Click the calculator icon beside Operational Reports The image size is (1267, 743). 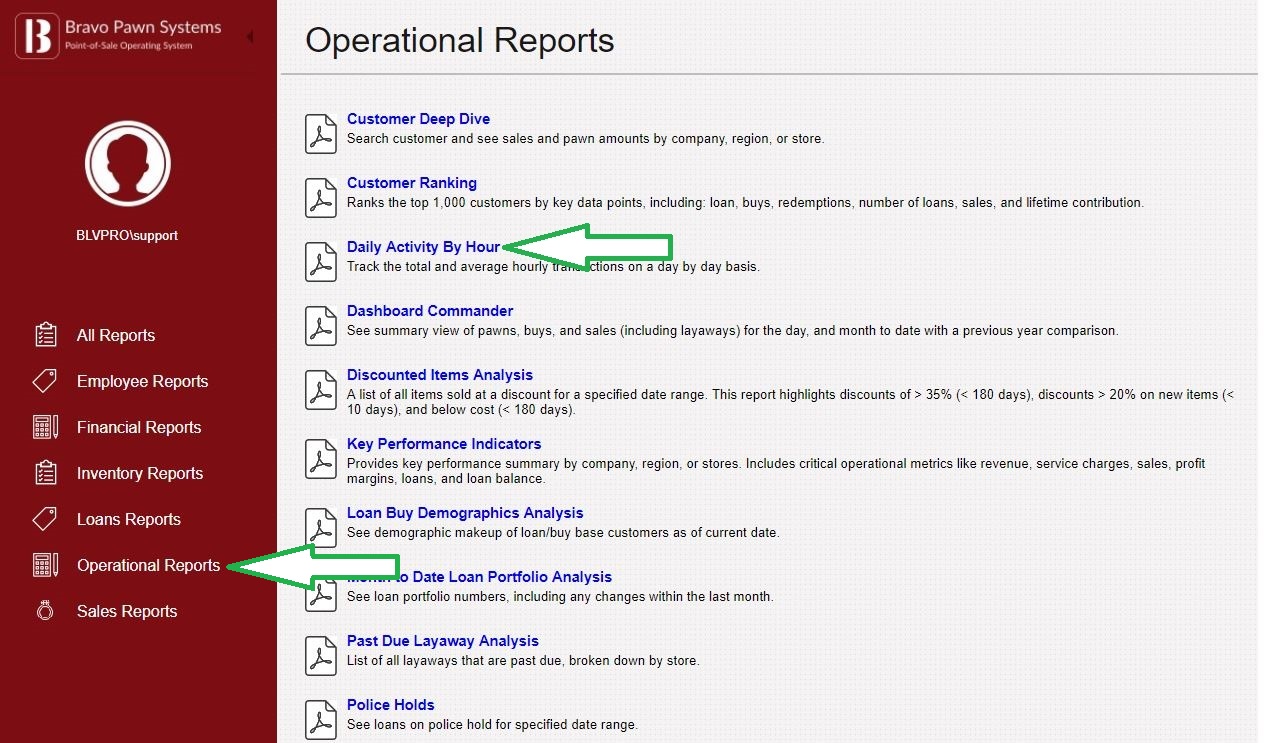click(45, 565)
